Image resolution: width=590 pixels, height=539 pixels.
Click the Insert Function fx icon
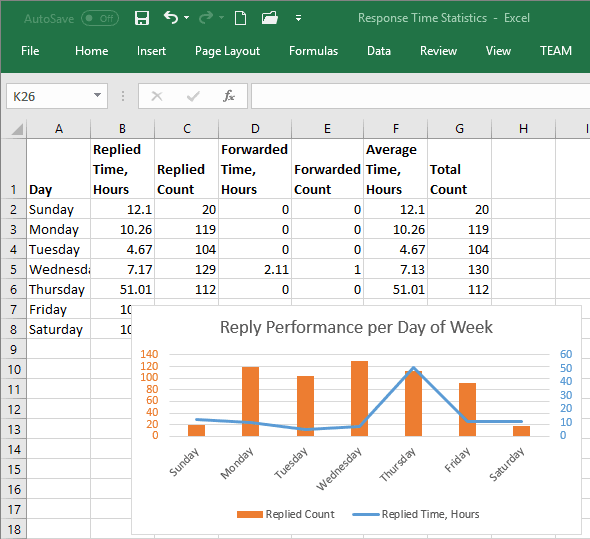228,96
